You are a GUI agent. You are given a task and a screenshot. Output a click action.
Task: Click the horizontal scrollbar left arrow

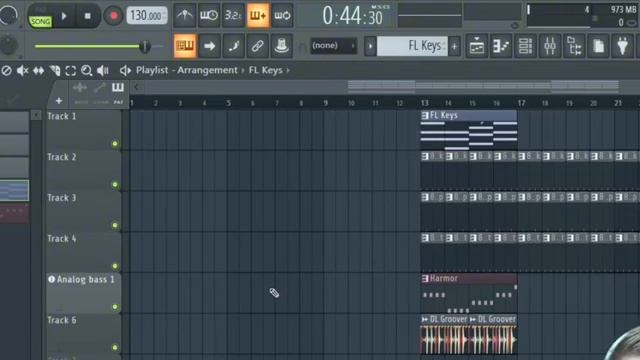tap(136, 87)
